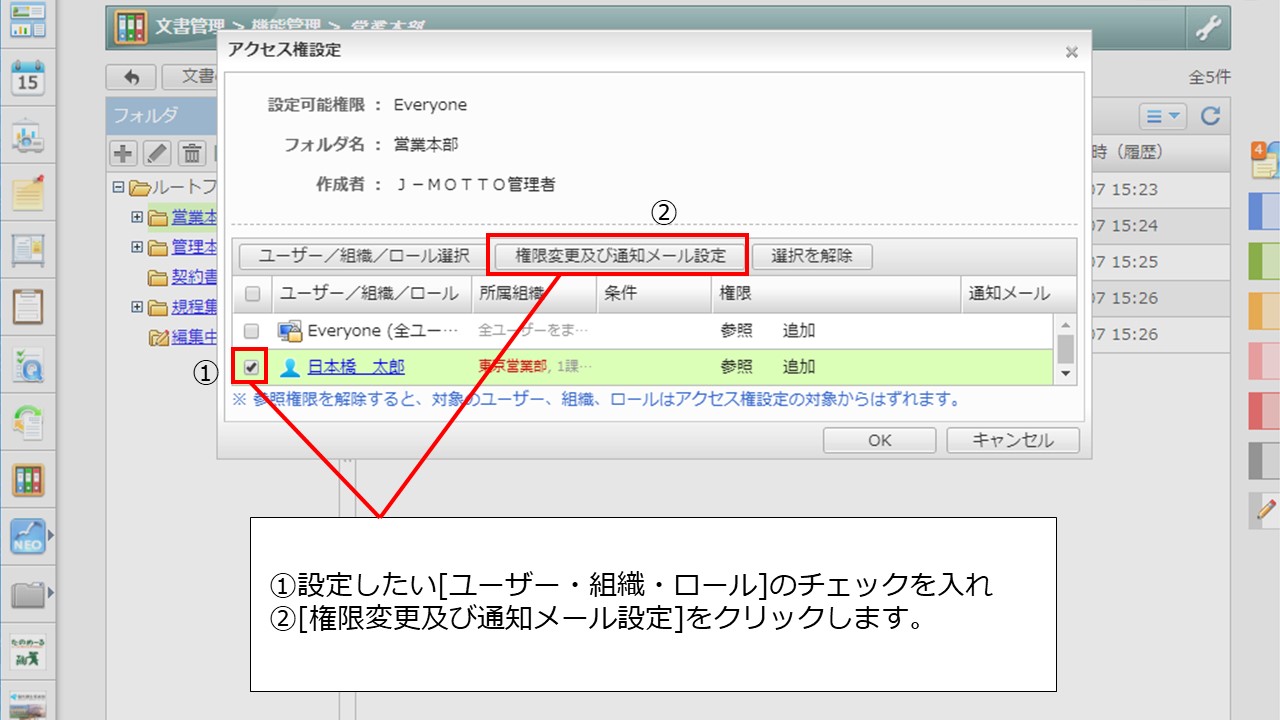This screenshot has width=1280, height=720.
Task: Open the wrench settings icon in header
Action: tap(1208, 29)
